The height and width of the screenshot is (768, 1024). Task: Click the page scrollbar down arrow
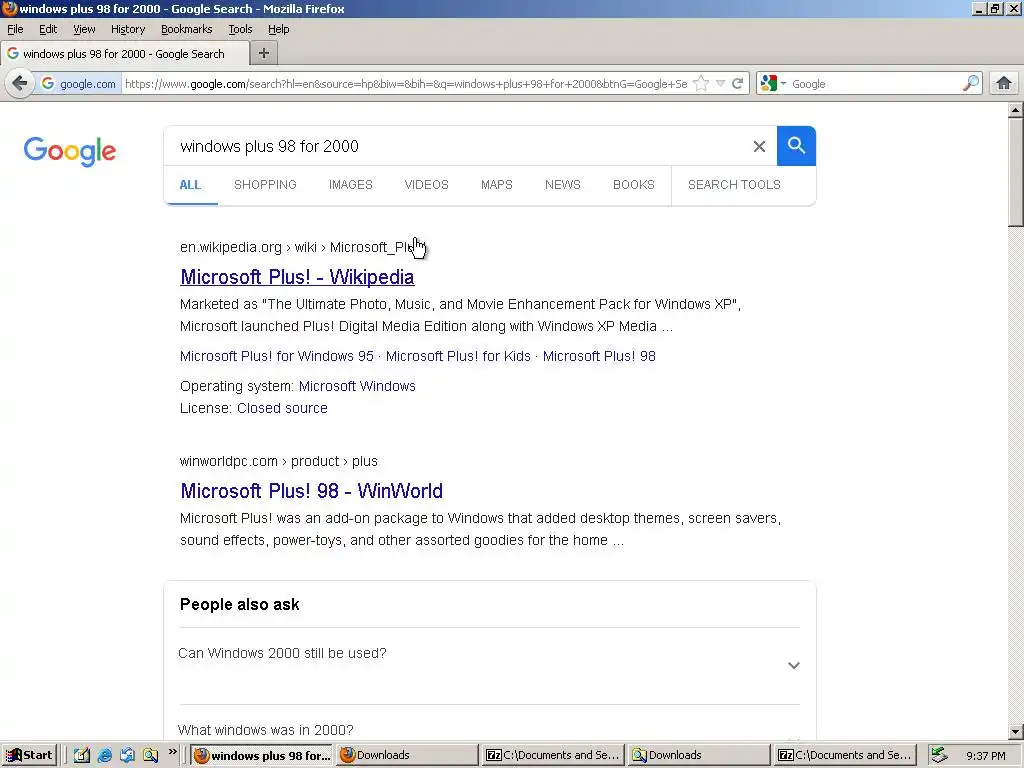(x=1016, y=732)
